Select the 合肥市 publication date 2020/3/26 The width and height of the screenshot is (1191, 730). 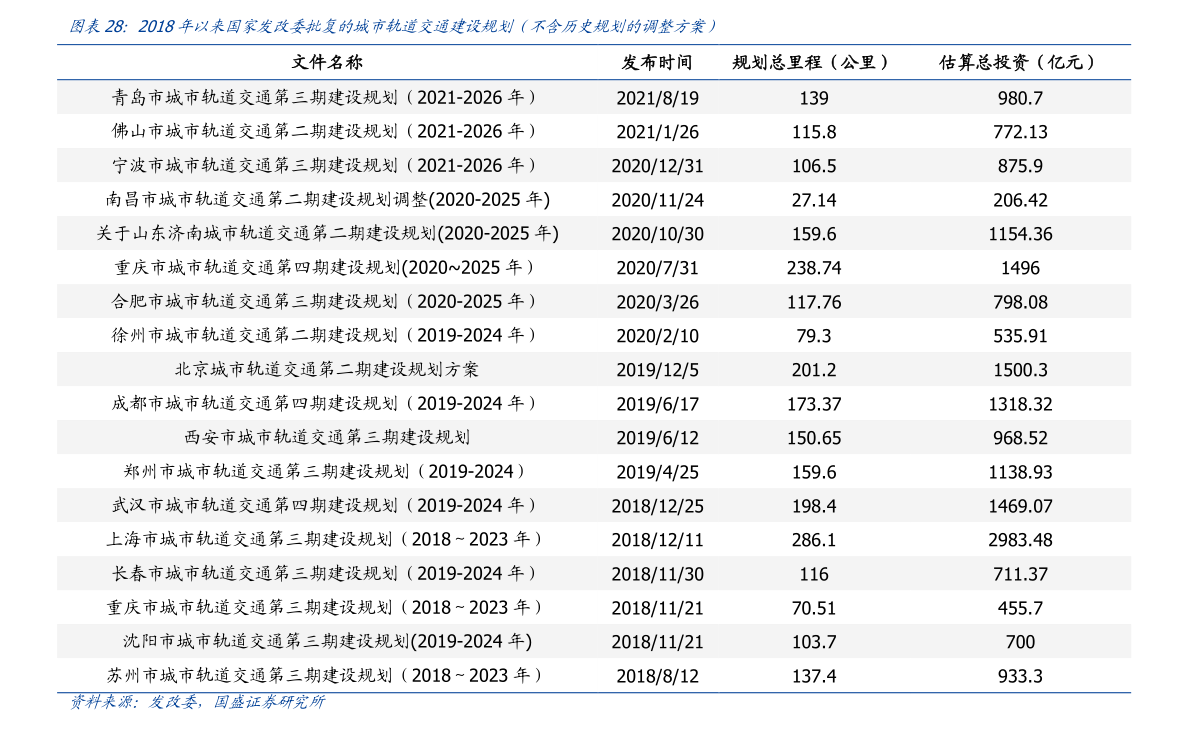657,302
